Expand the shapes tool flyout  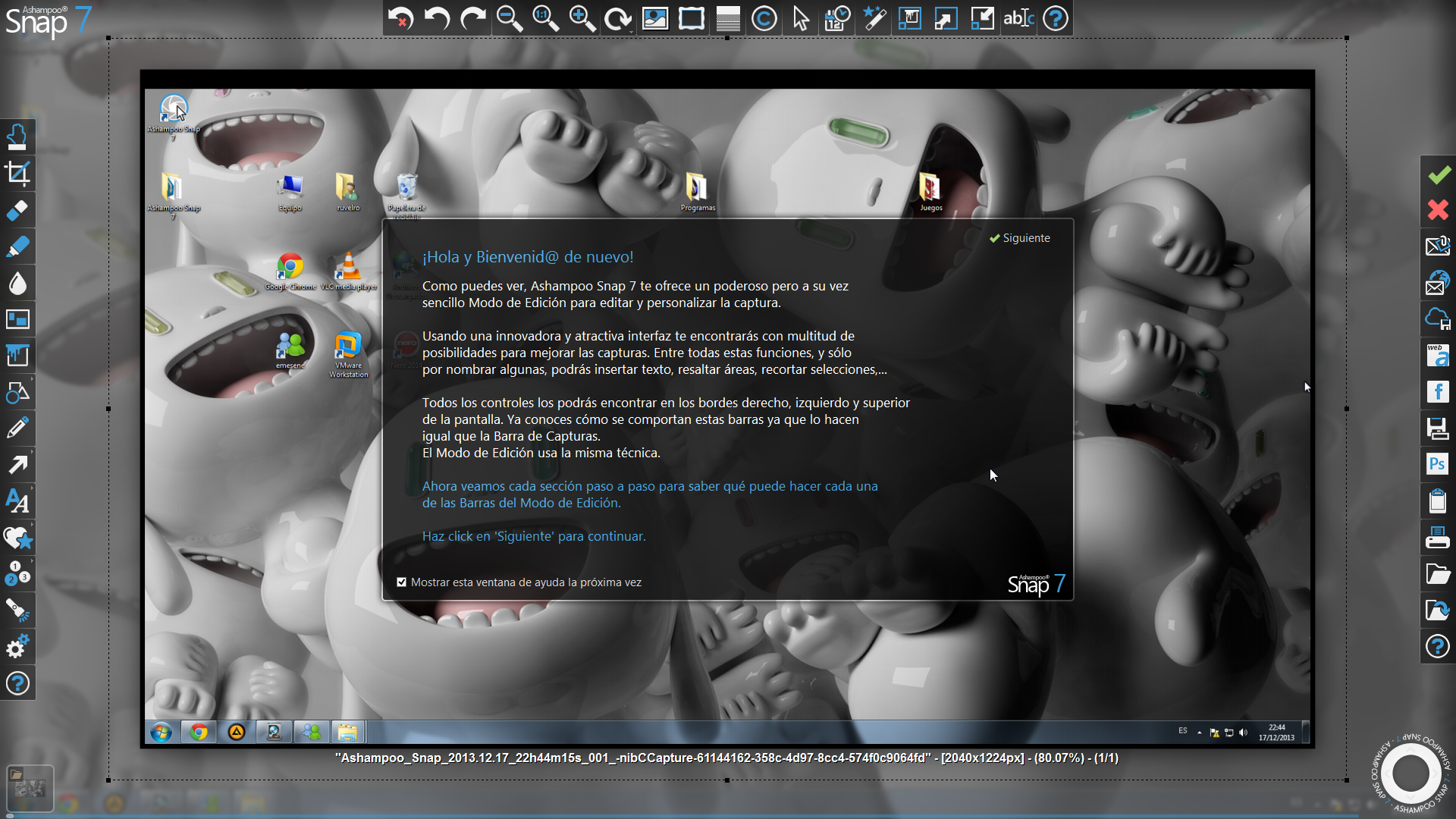coord(31,380)
